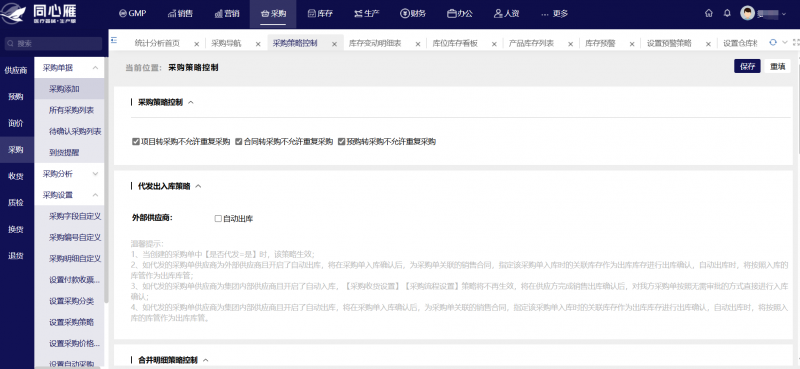The height and width of the screenshot is (369, 800).
Task: Collapse the sidebar with the toggle icon
Action: click(x=114, y=40)
